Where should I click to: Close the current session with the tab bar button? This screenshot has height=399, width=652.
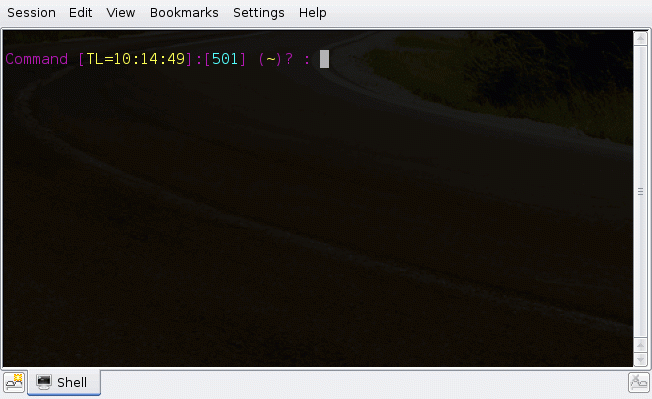click(638, 382)
